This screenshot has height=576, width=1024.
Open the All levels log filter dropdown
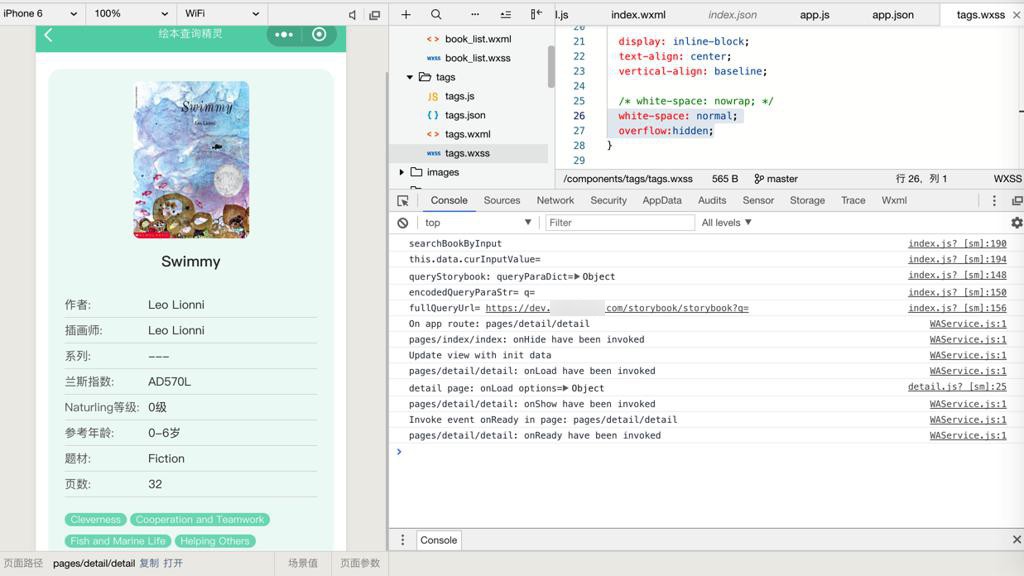coord(726,223)
